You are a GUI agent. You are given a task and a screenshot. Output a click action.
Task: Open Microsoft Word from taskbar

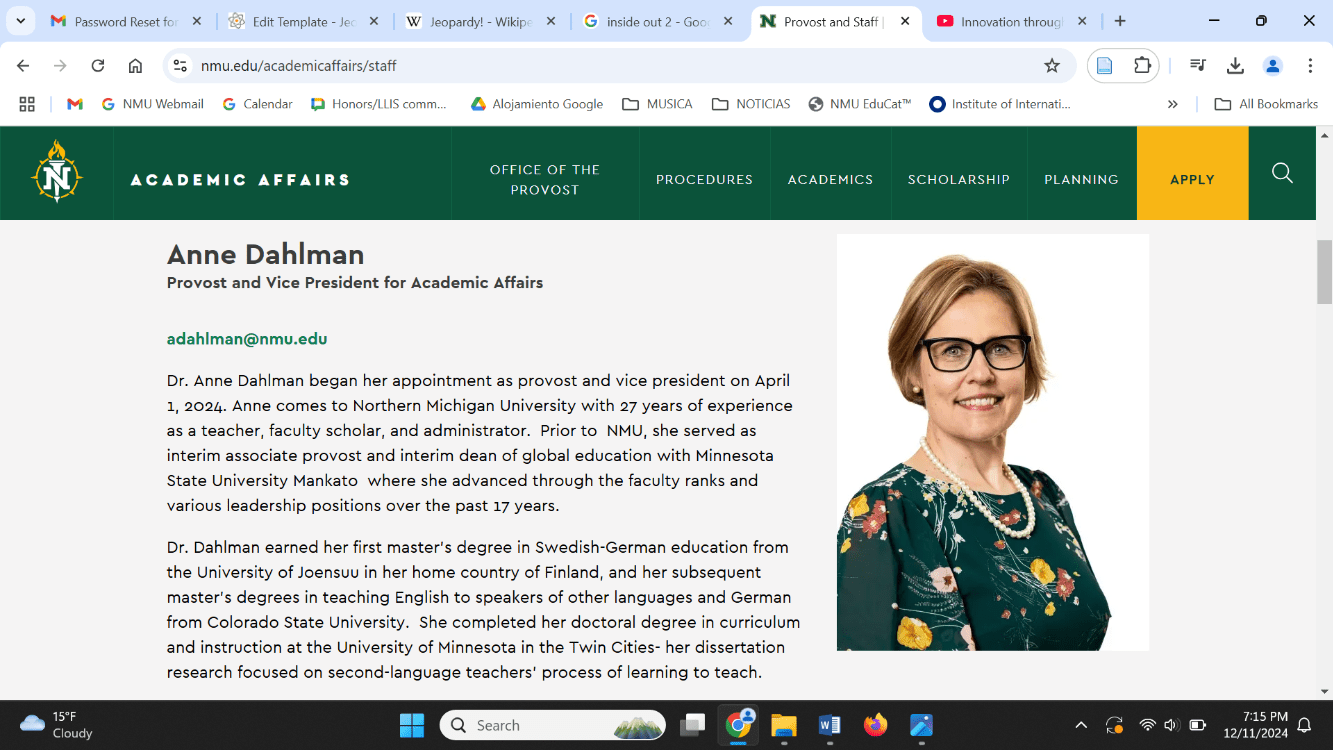coord(829,725)
